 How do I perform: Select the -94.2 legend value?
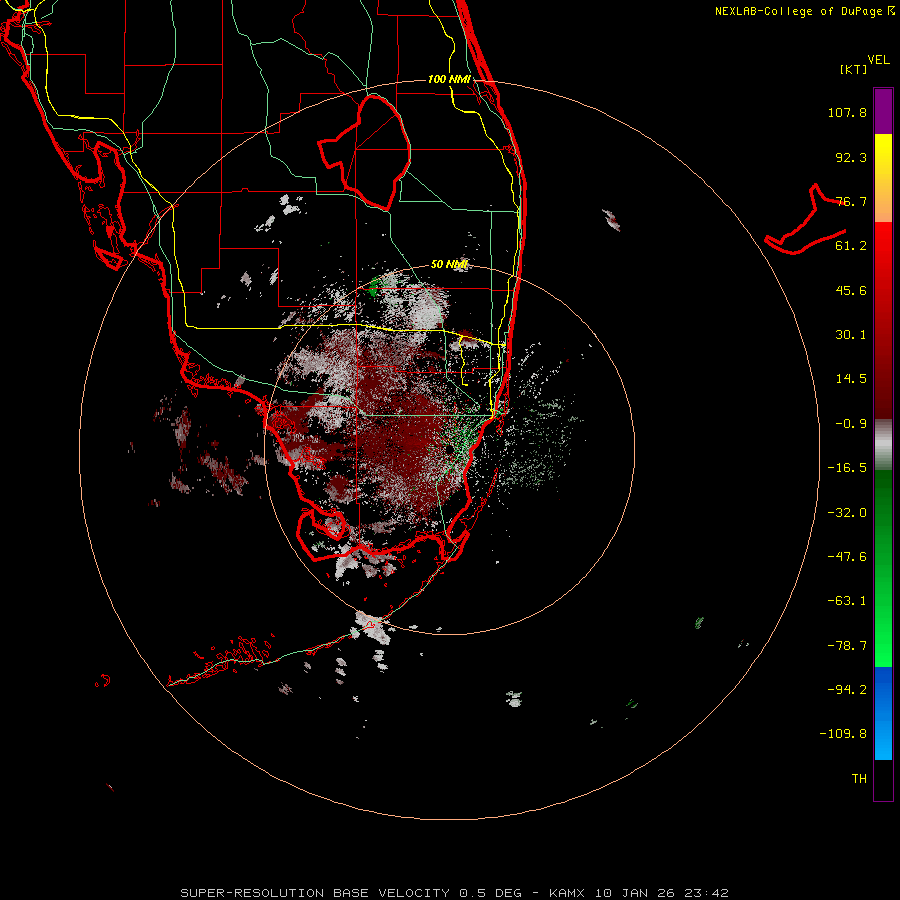847,689
